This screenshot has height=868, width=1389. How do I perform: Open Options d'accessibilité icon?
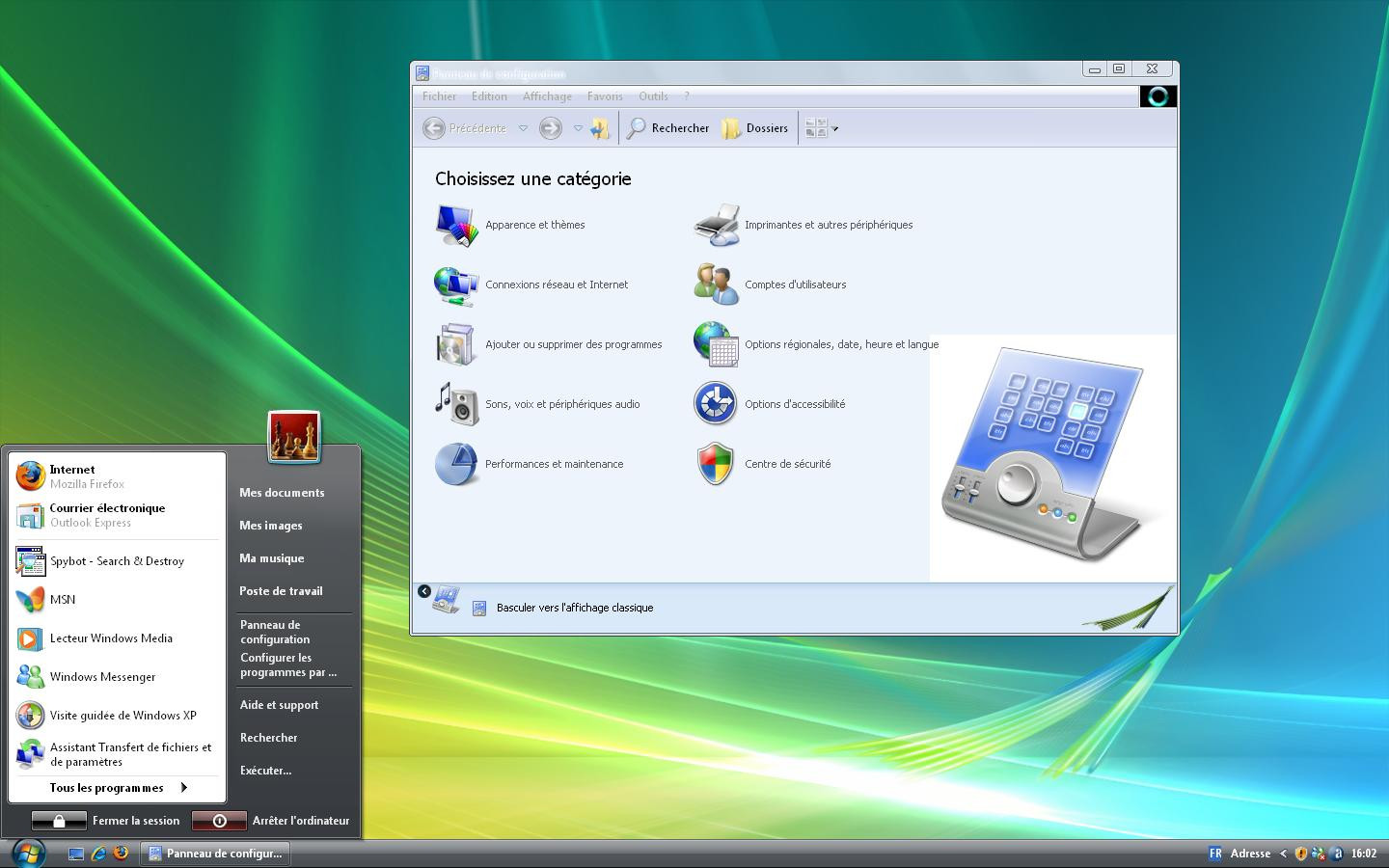tap(716, 405)
